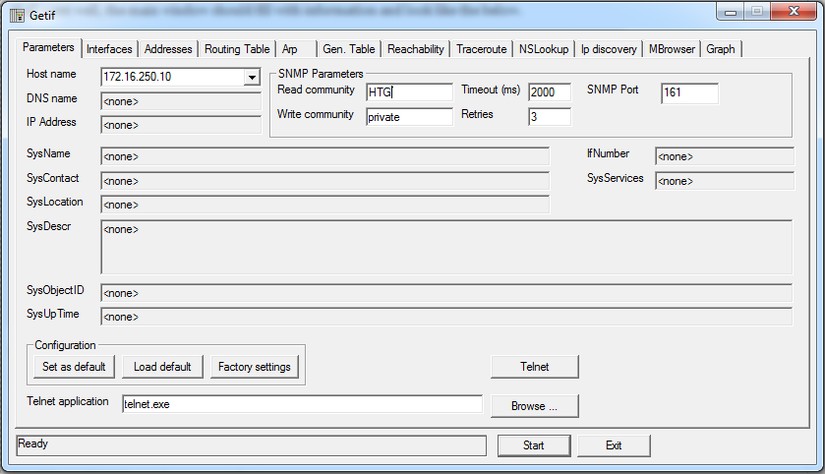Viewport: 825px width, 474px height.
Task: Click the SysObjectID field
Action: pos(446,293)
